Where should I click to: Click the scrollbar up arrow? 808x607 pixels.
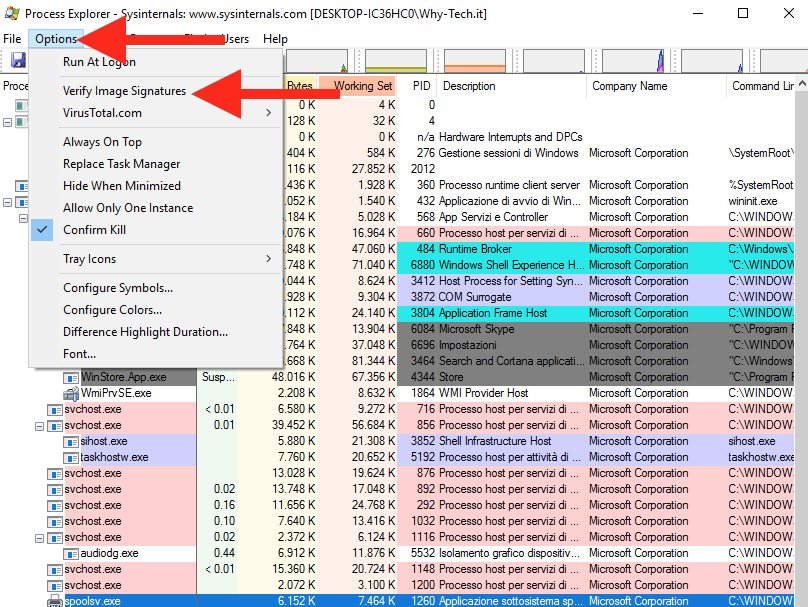[x=802, y=84]
